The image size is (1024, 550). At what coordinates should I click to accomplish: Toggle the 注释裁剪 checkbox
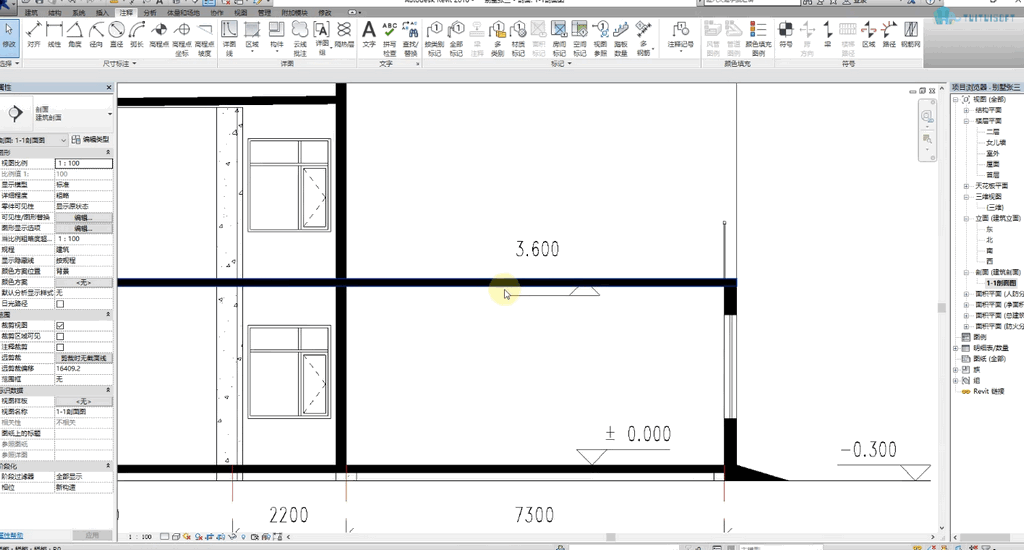[60, 347]
